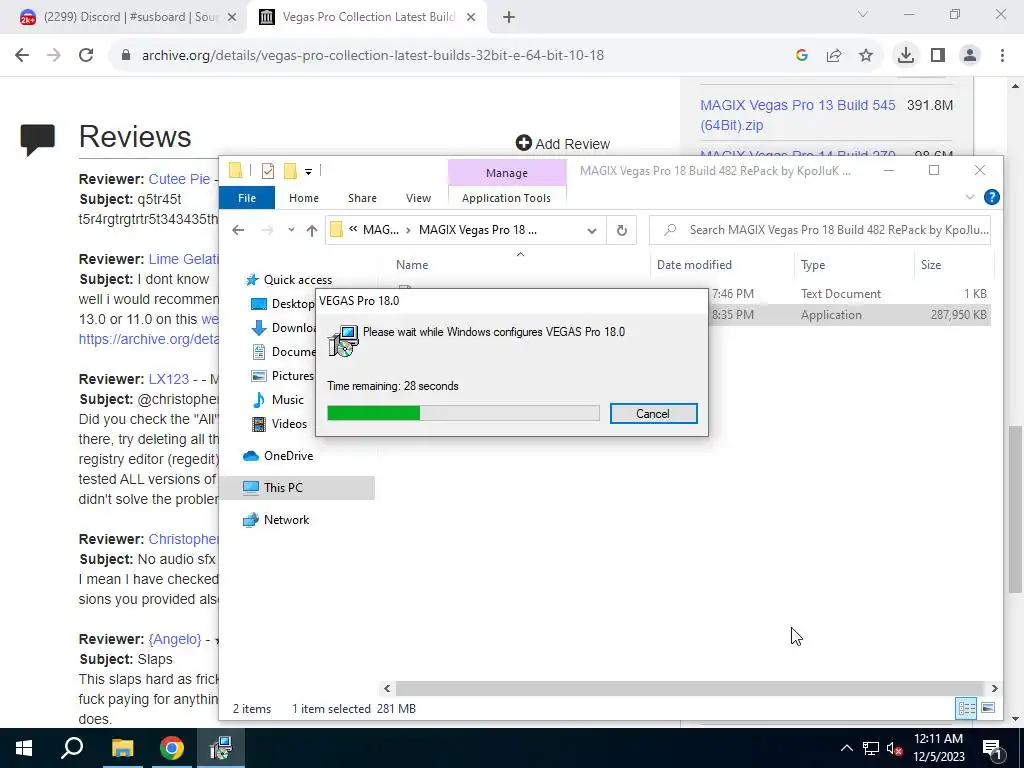Open the Quick Access Toolbar customize dropdown
Viewport: 1024px width, 768px height.
[308, 172]
